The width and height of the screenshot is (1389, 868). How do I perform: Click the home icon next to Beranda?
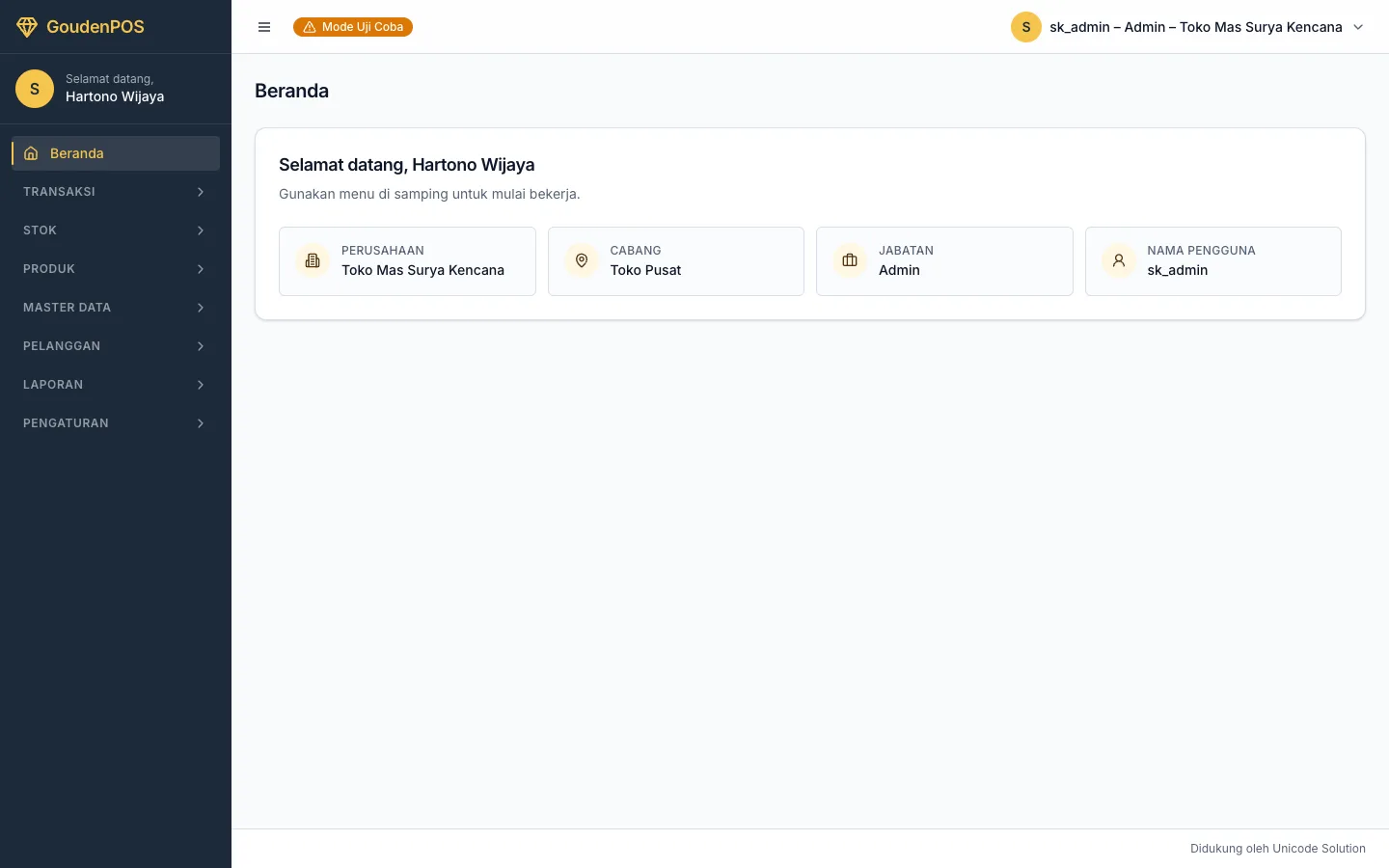31,153
